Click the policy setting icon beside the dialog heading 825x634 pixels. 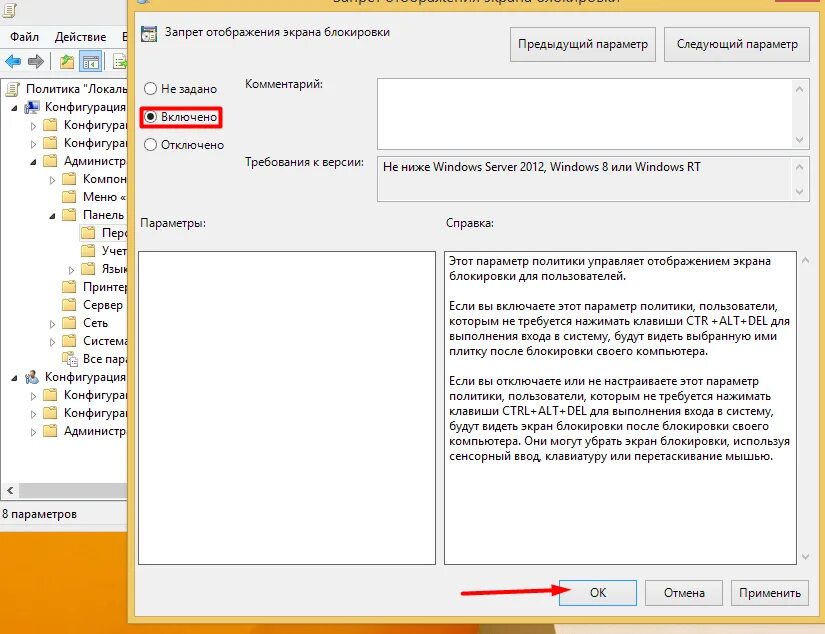click(149, 33)
